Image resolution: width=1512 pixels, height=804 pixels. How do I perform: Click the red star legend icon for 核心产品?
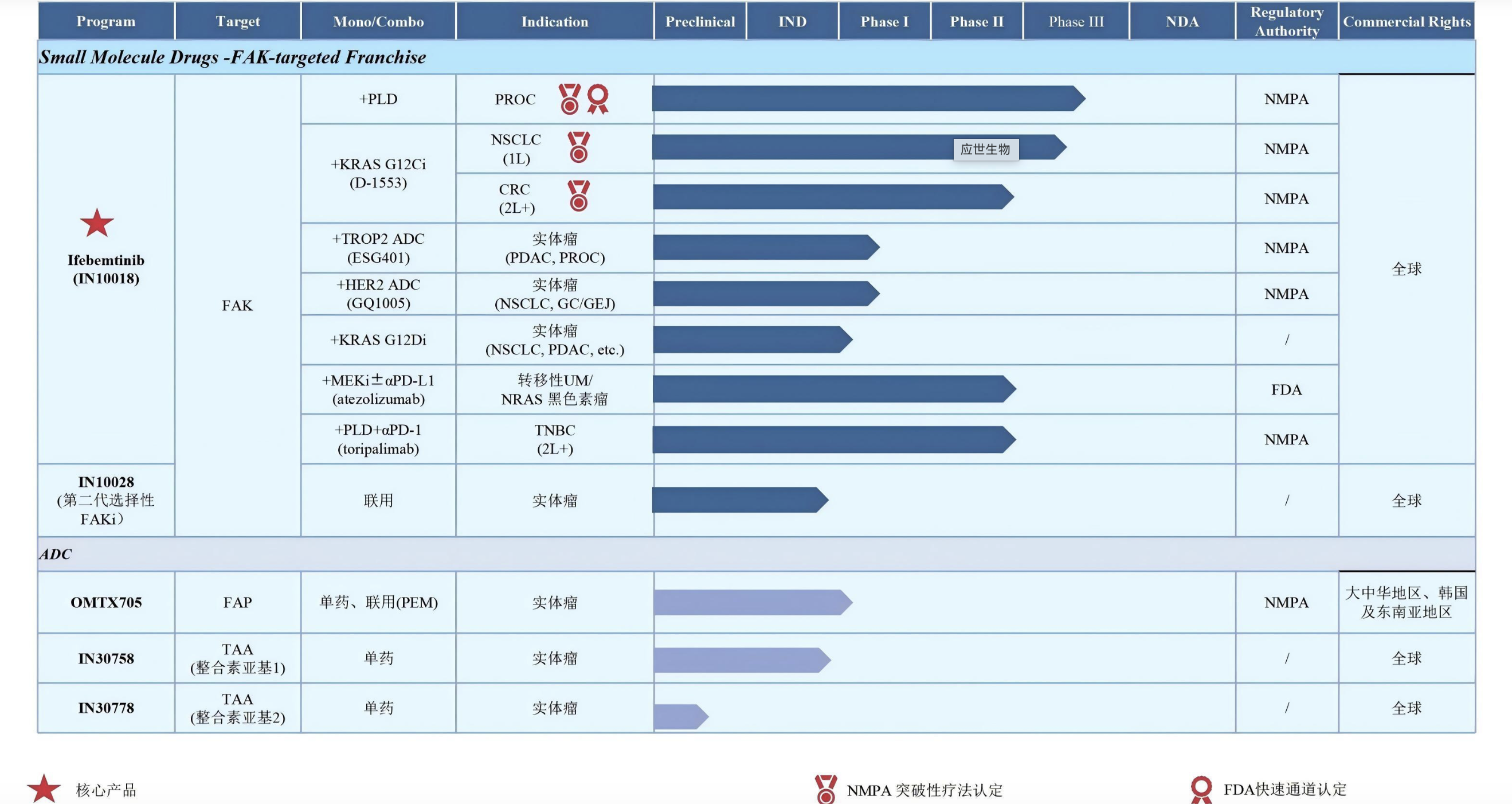tap(44, 789)
